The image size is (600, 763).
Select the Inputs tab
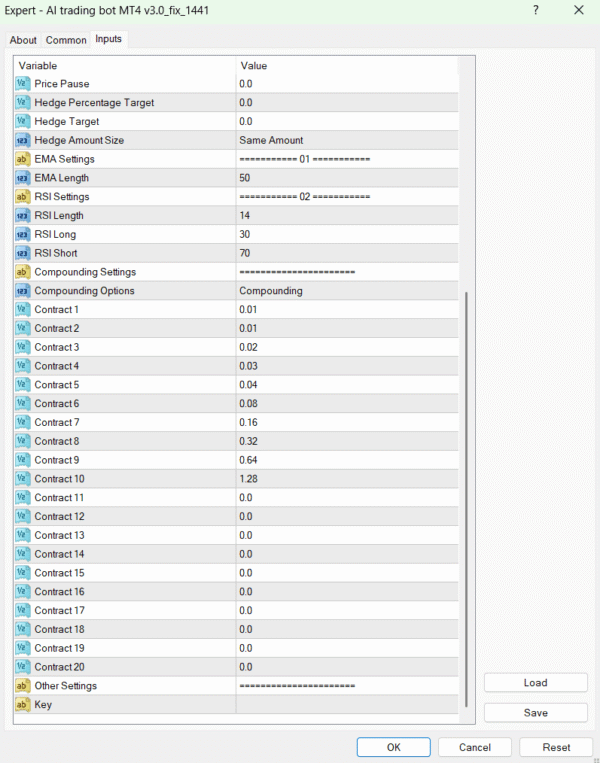pos(108,39)
